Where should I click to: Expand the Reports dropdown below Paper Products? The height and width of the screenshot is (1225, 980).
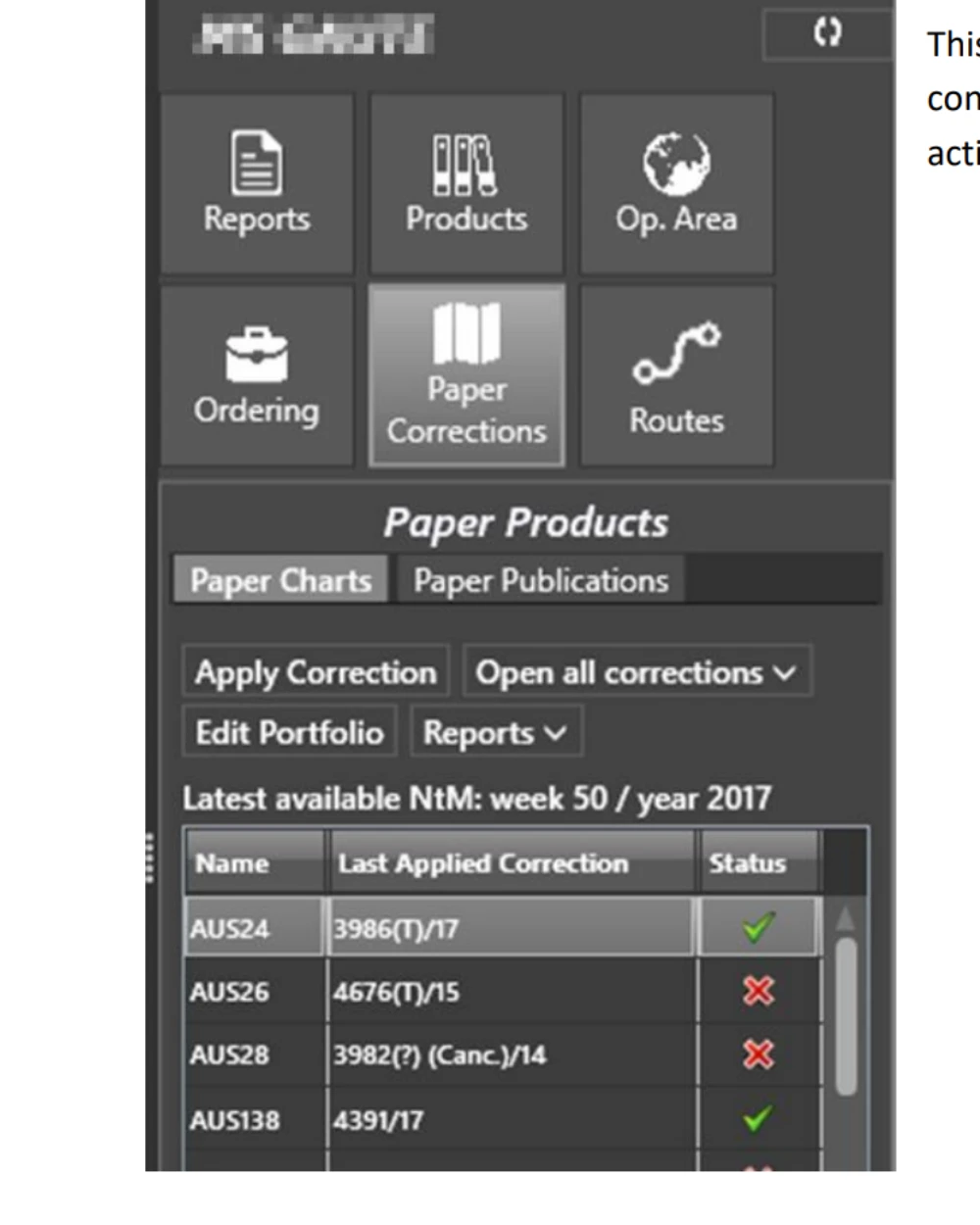[496, 733]
